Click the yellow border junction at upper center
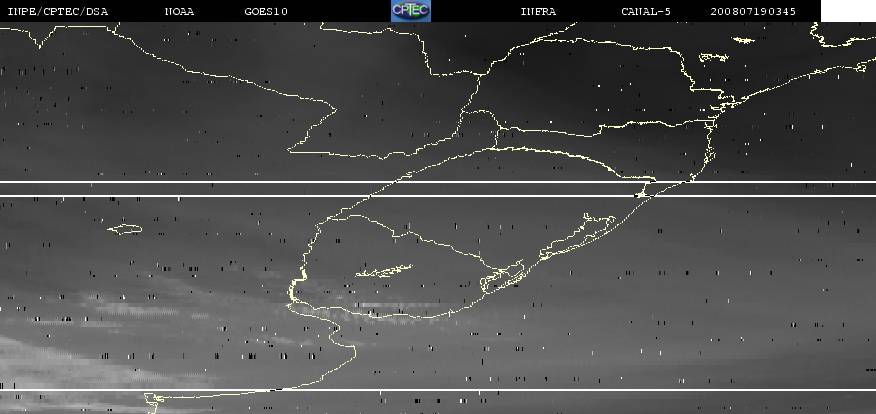The width and height of the screenshot is (876, 414). (x=497, y=127)
